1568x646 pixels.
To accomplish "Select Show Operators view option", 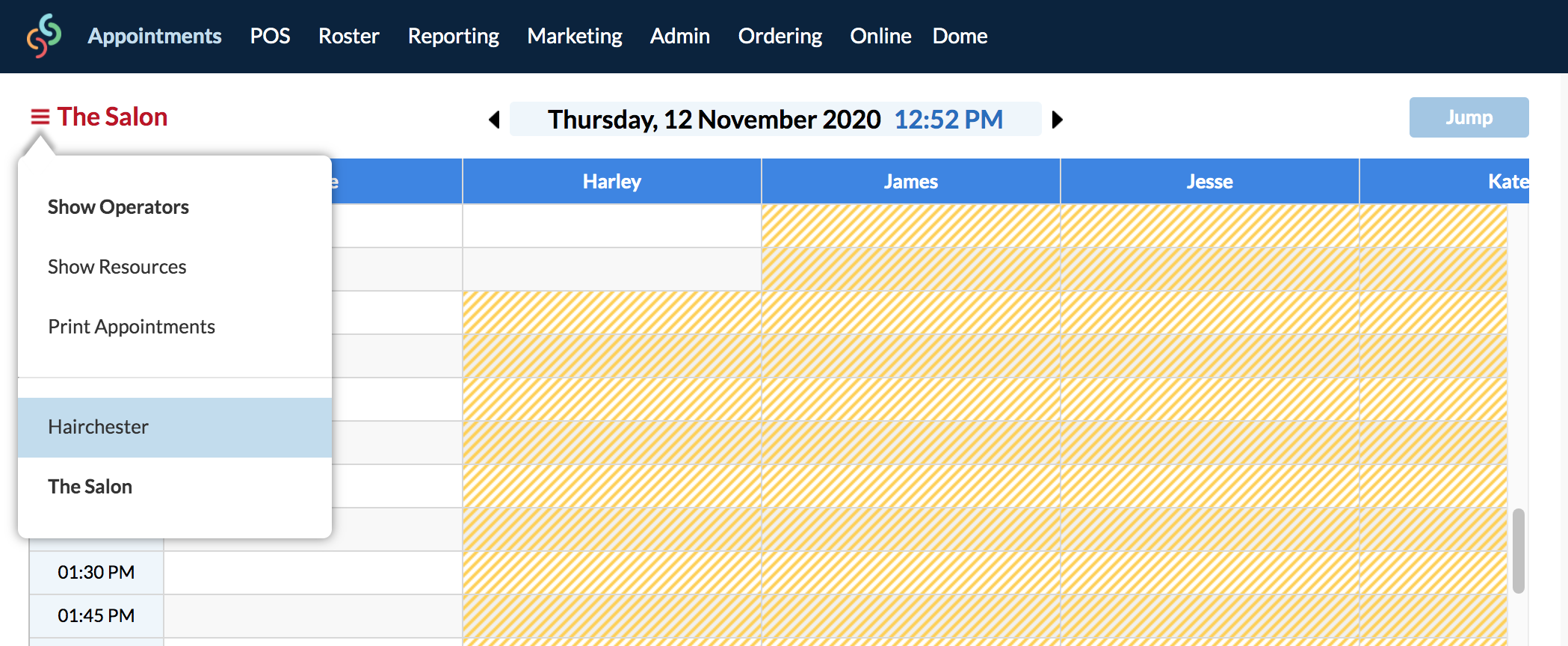I will (x=118, y=207).
